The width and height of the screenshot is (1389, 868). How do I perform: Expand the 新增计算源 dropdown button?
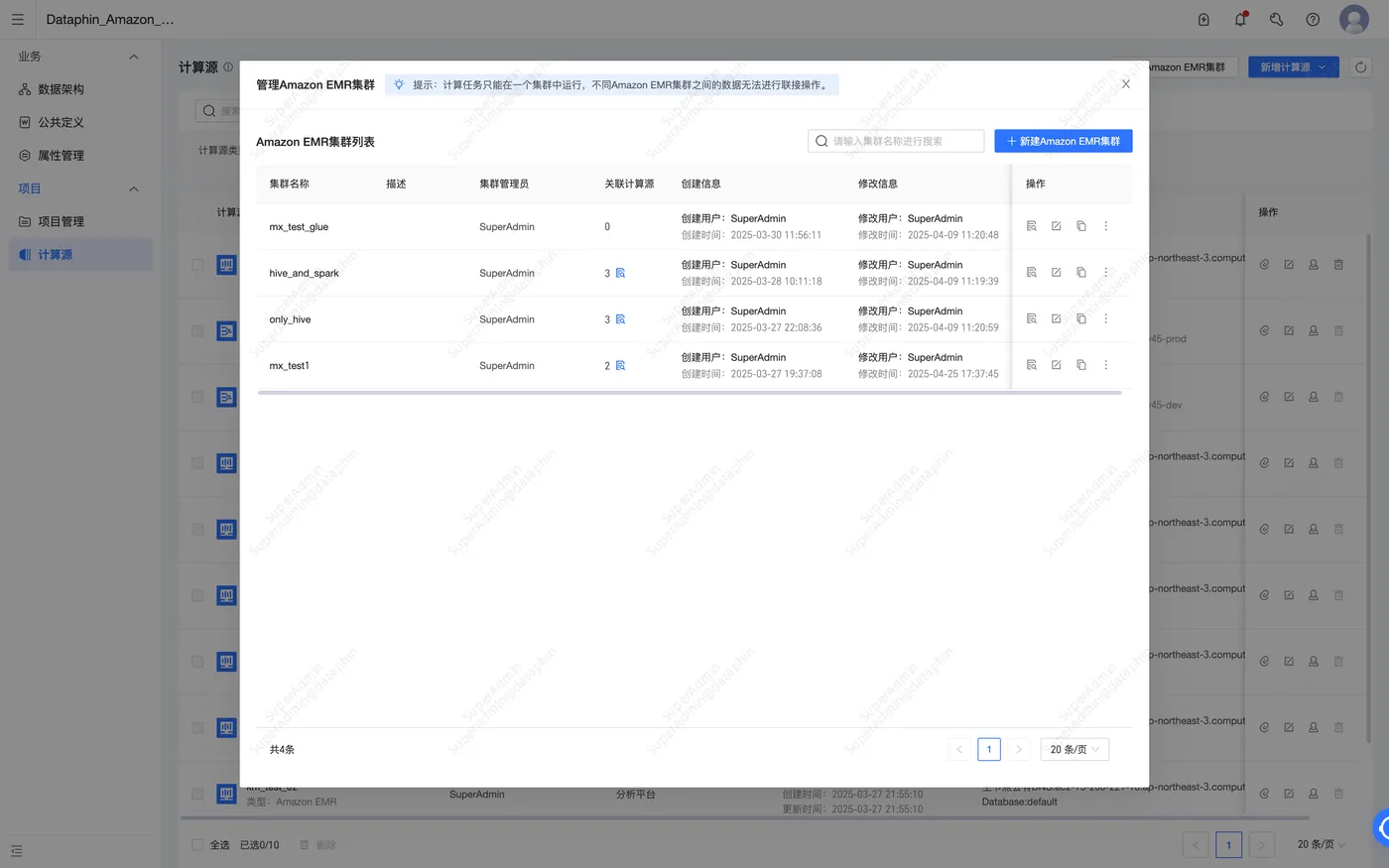[1294, 66]
